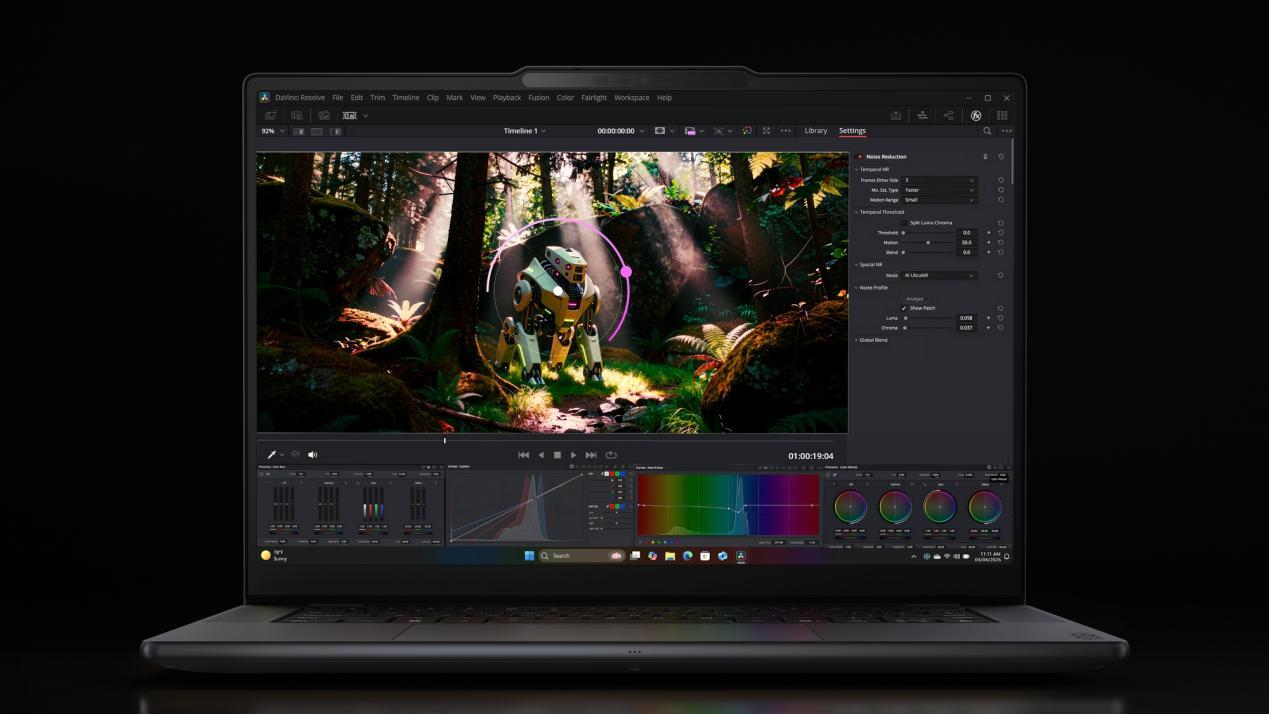Open Spatial NR Mode dropdown
This screenshot has width=1269, height=714.
click(939, 275)
